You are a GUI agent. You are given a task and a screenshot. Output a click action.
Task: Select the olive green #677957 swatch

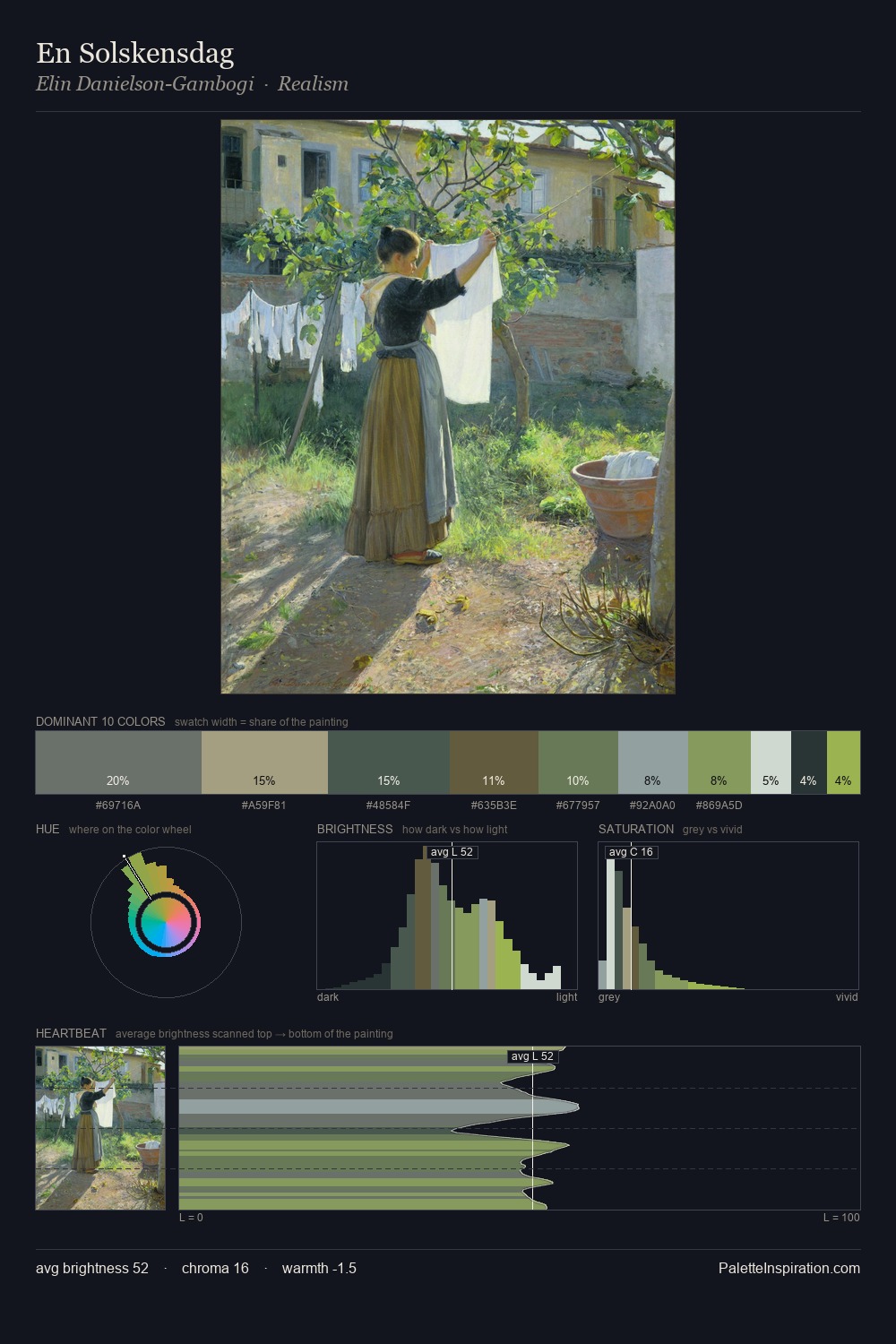tap(578, 762)
